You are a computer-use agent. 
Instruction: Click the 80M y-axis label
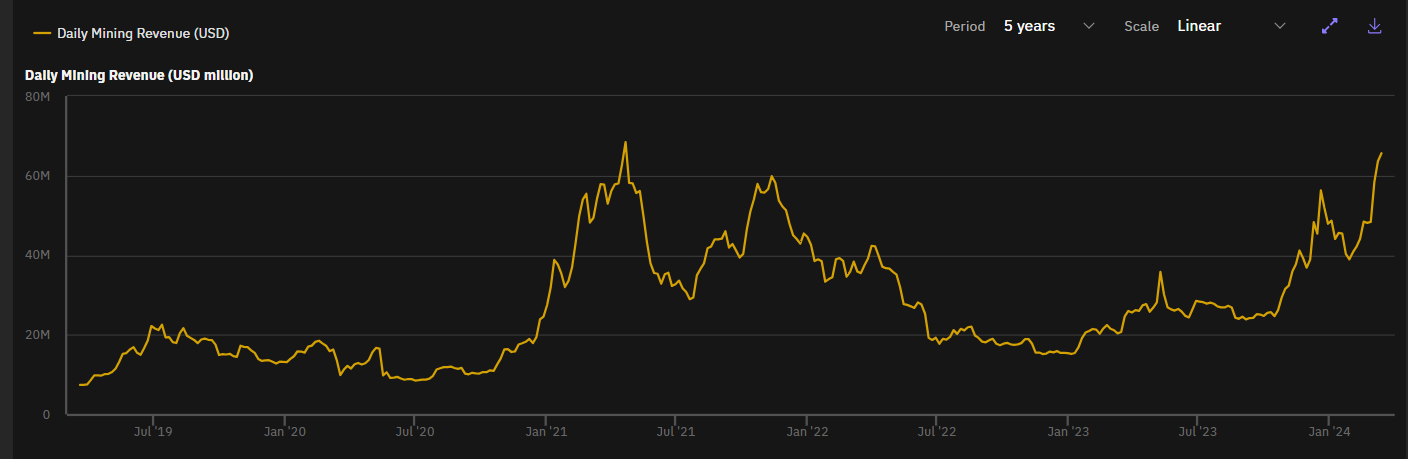(38, 97)
